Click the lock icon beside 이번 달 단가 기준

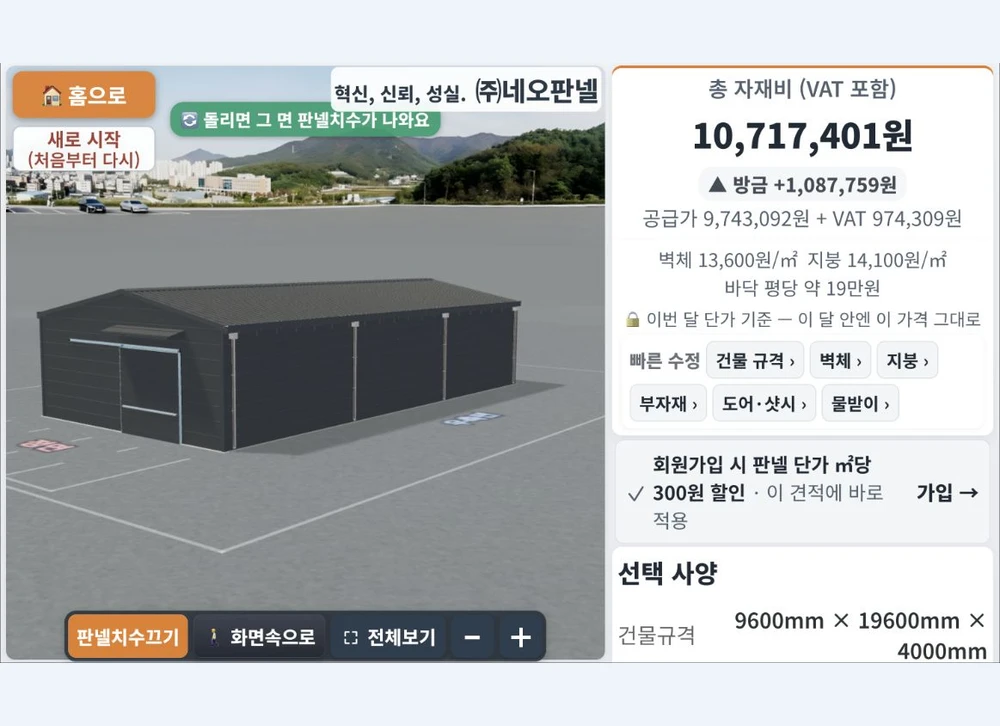click(x=633, y=319)
